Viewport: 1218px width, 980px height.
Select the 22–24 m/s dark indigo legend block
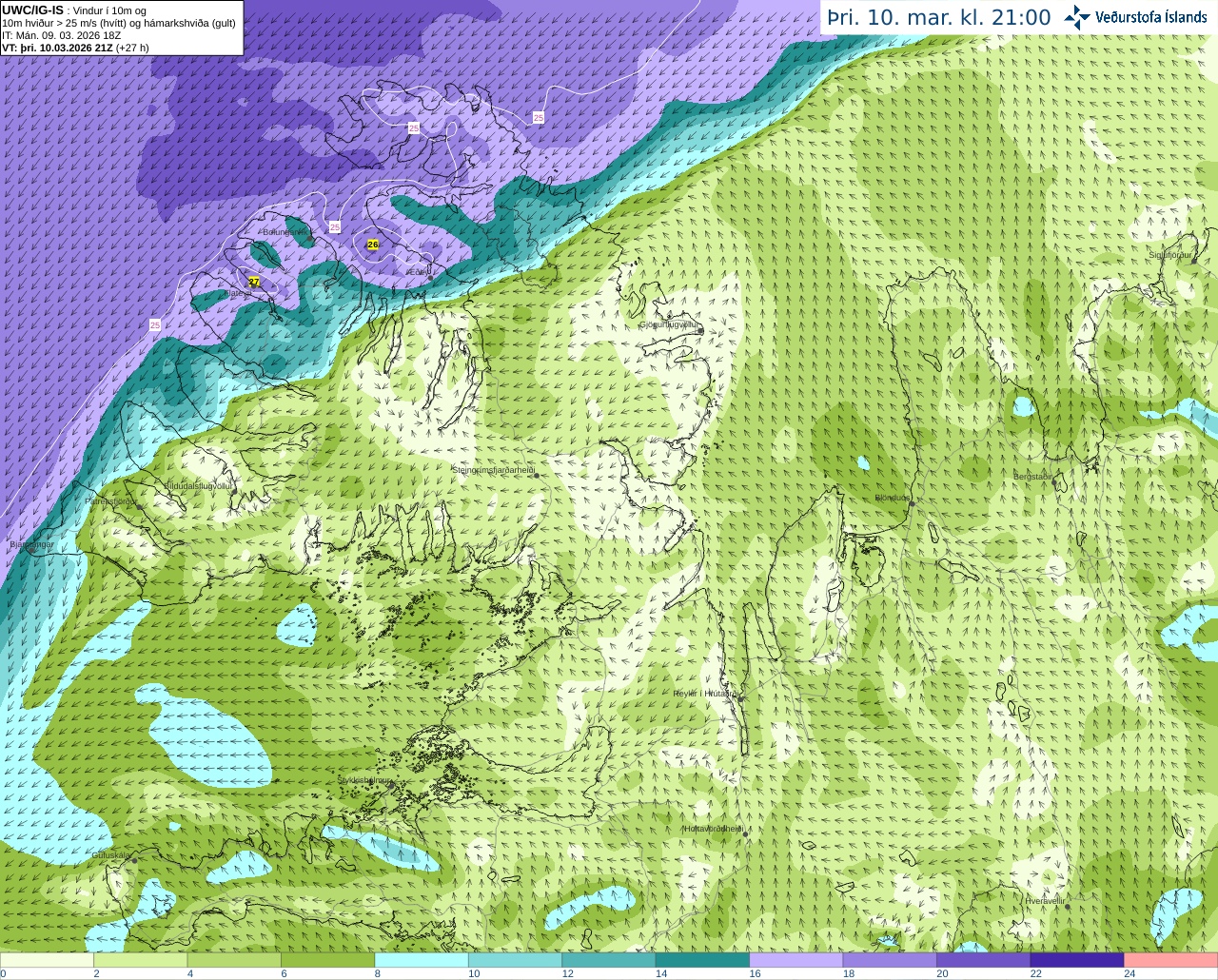pos(1077,960)
